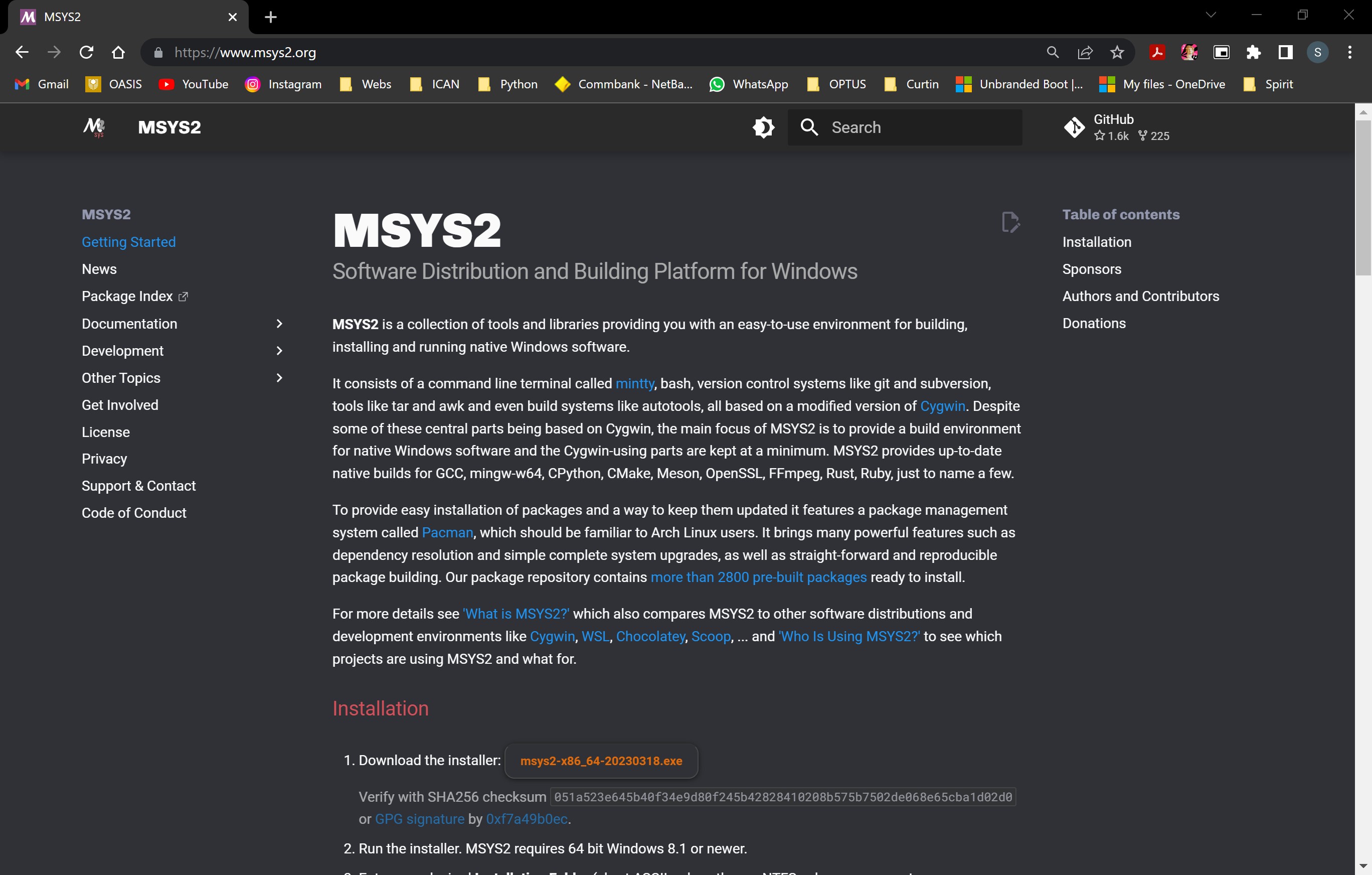Open the Extensions puzzle piece icon
1372x875 pixels.
(1253, 53)
